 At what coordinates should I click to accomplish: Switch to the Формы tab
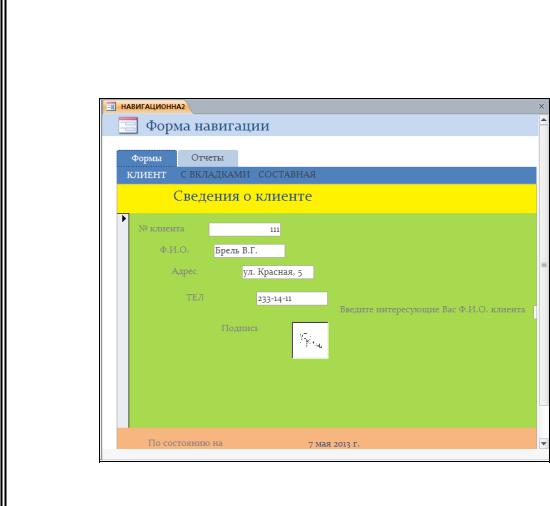click(x=147, y=158)
